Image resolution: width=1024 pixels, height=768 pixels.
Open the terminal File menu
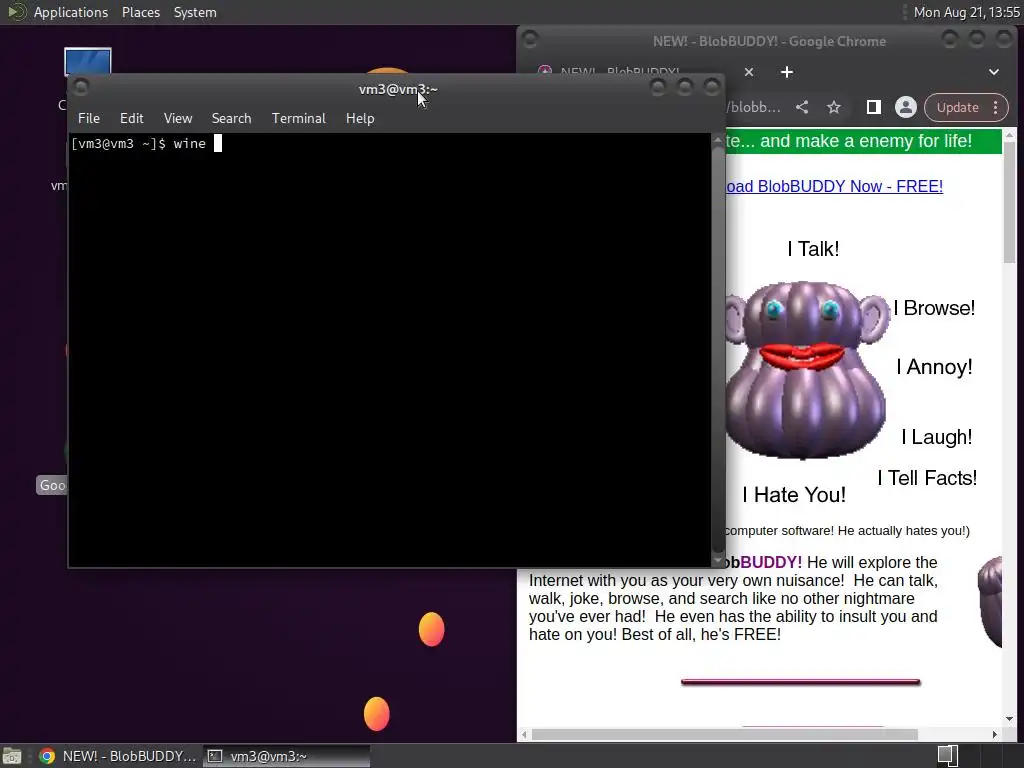[x=89, y=118]
